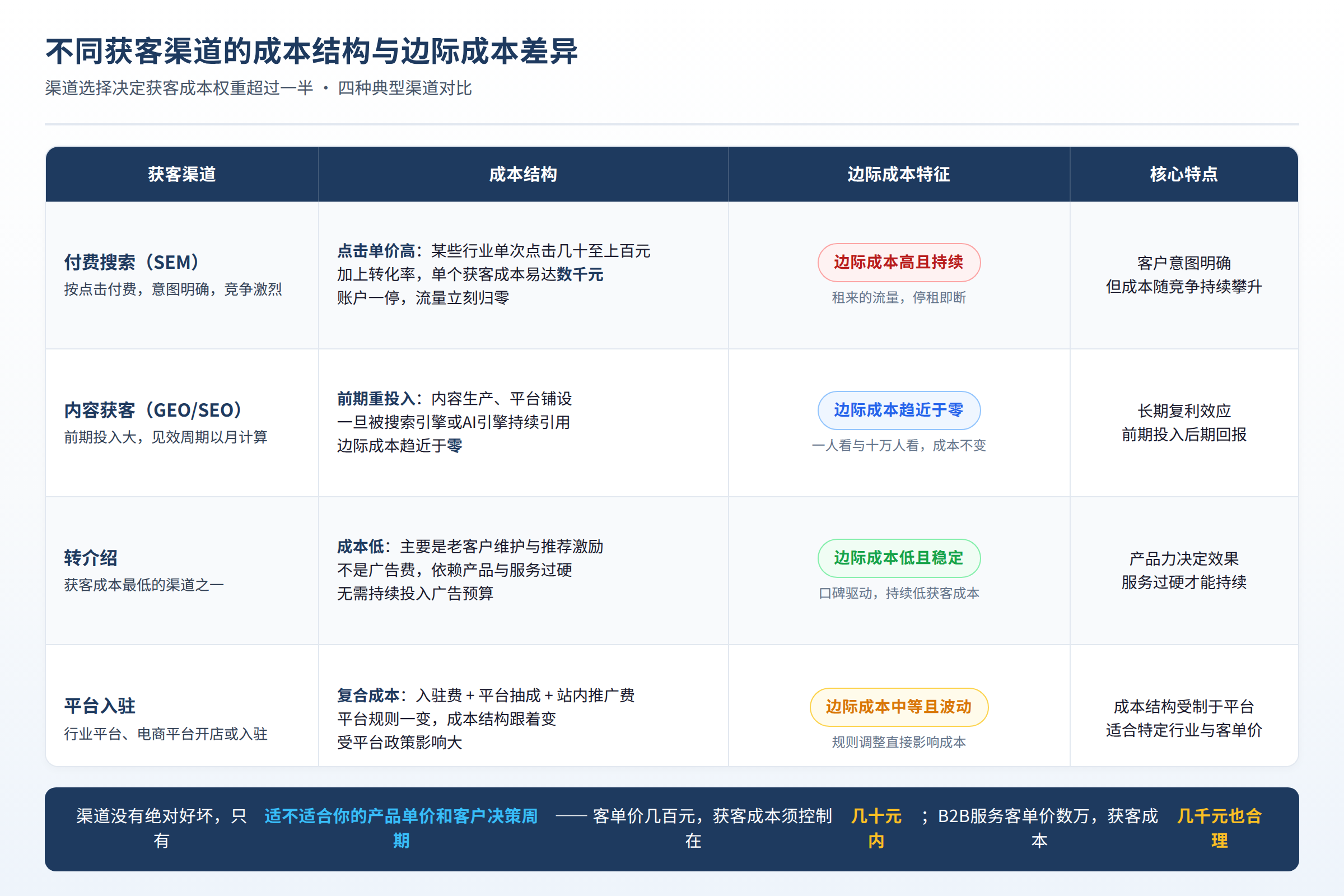
Task: Click line 平台规则一变，成本结构跟着变
Action: [446, 719]
